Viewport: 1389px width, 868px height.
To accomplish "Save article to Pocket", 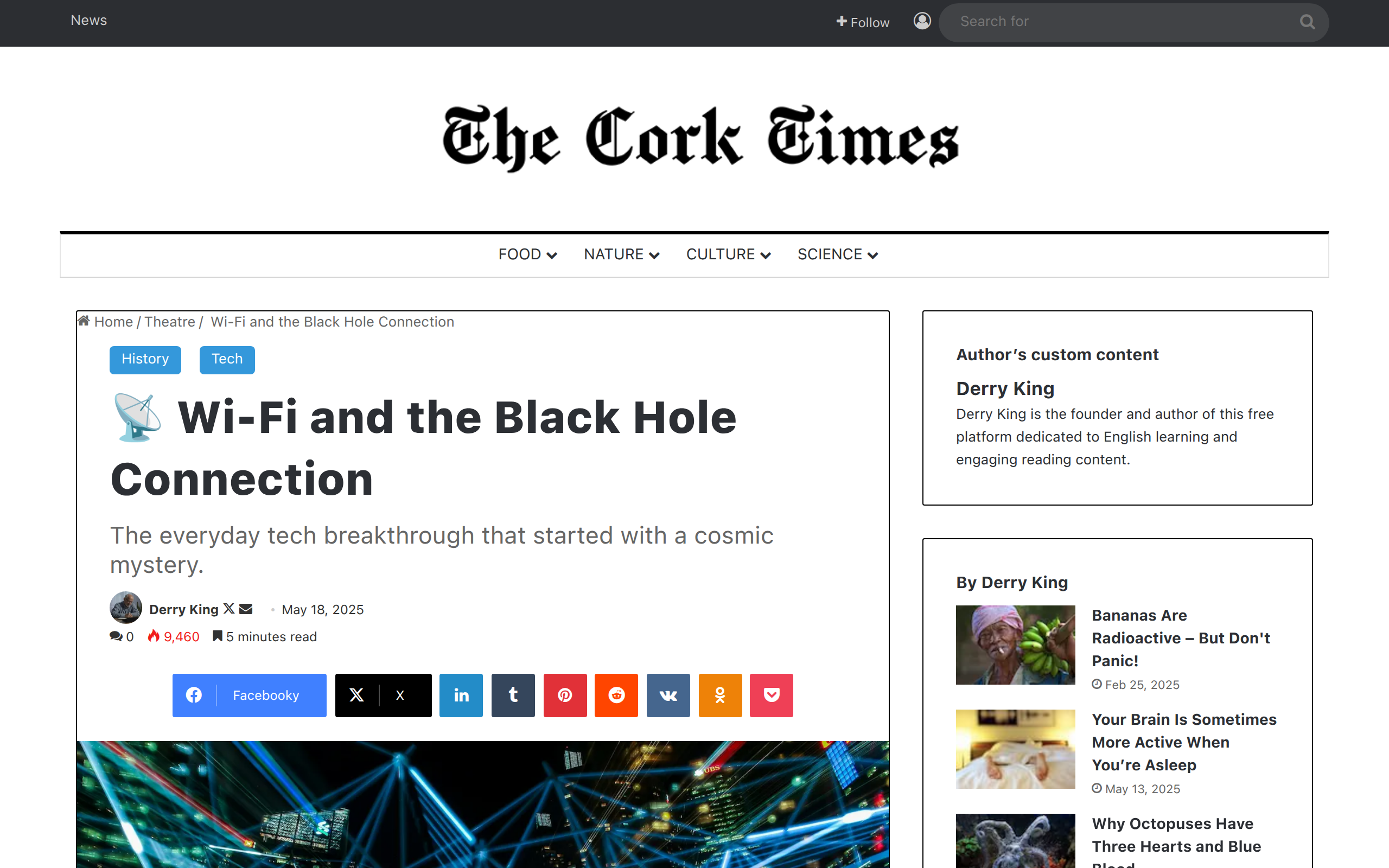I will click(x=772, y=695).
